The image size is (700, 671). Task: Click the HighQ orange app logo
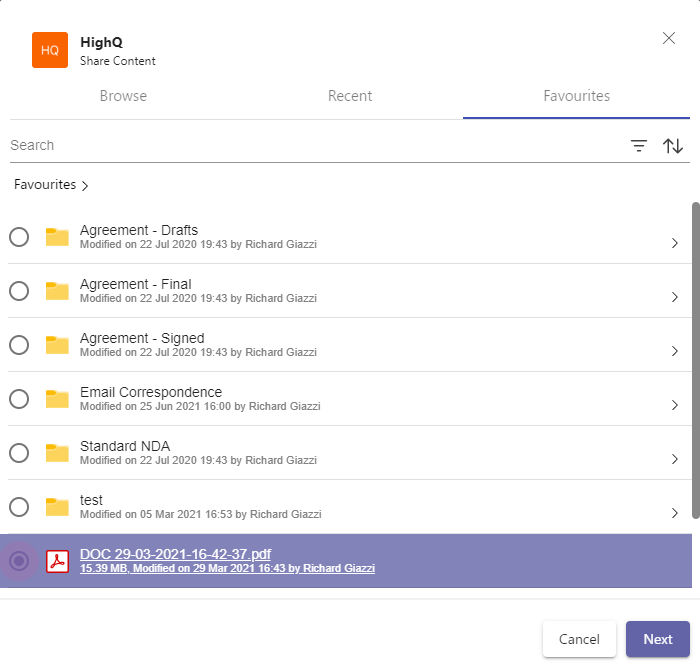[x=50, y=50]
